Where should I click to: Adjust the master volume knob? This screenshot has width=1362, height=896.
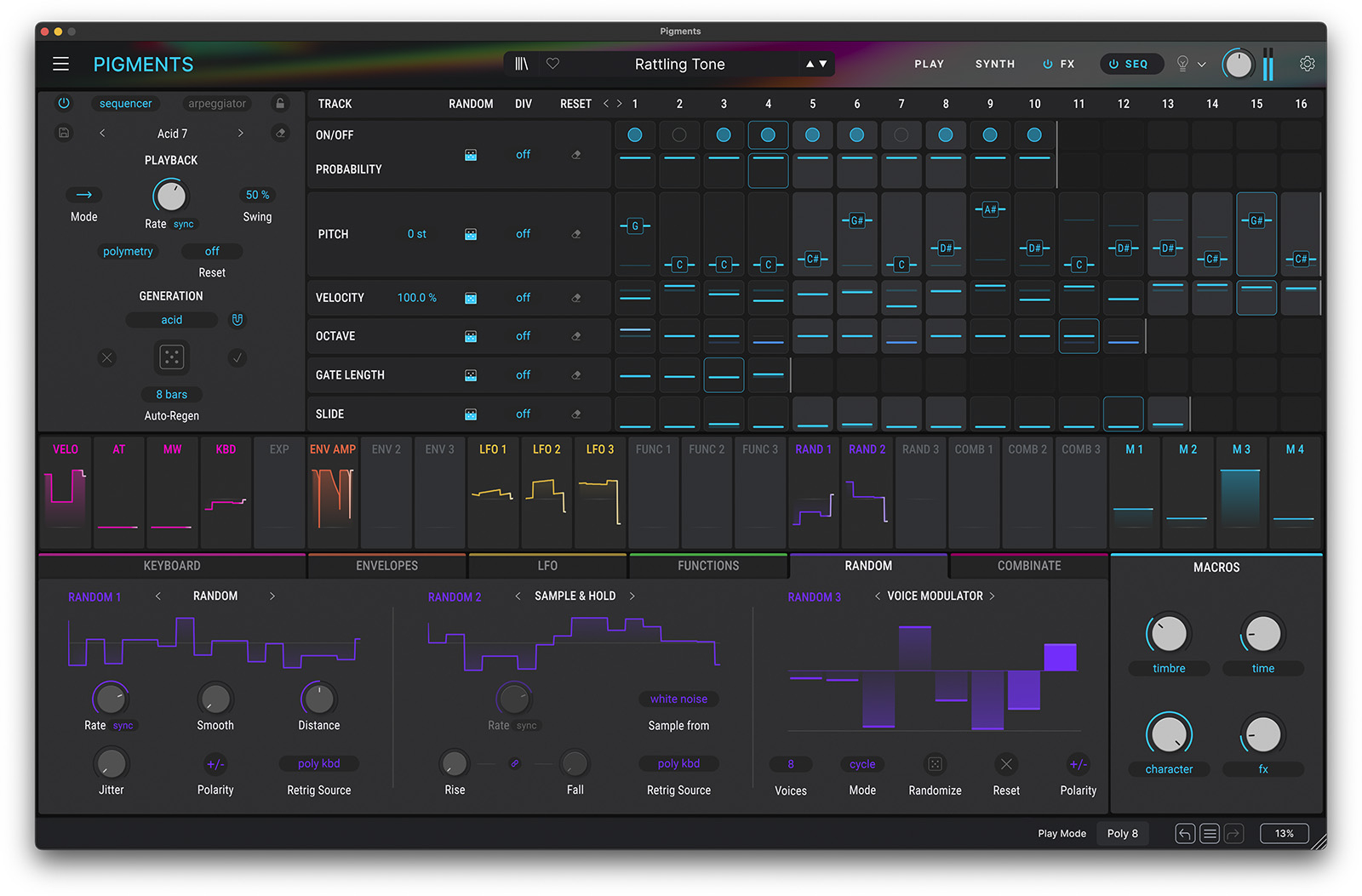point(1238,64)
